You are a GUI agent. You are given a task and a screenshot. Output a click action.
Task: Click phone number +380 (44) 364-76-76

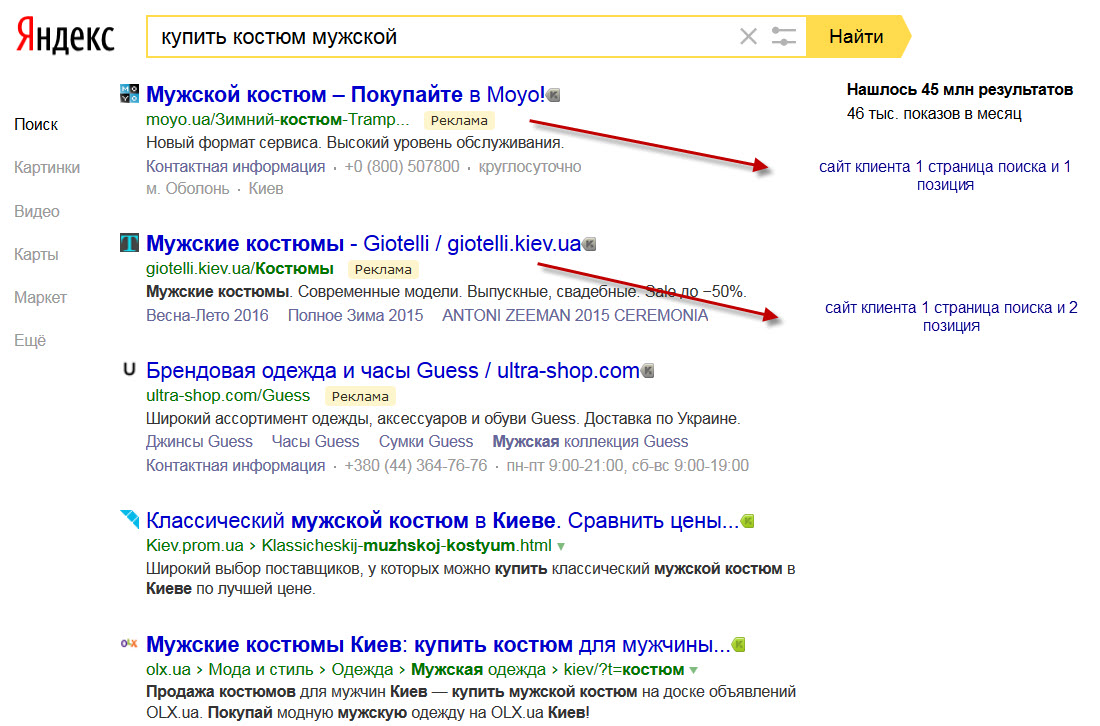point(415,466)
